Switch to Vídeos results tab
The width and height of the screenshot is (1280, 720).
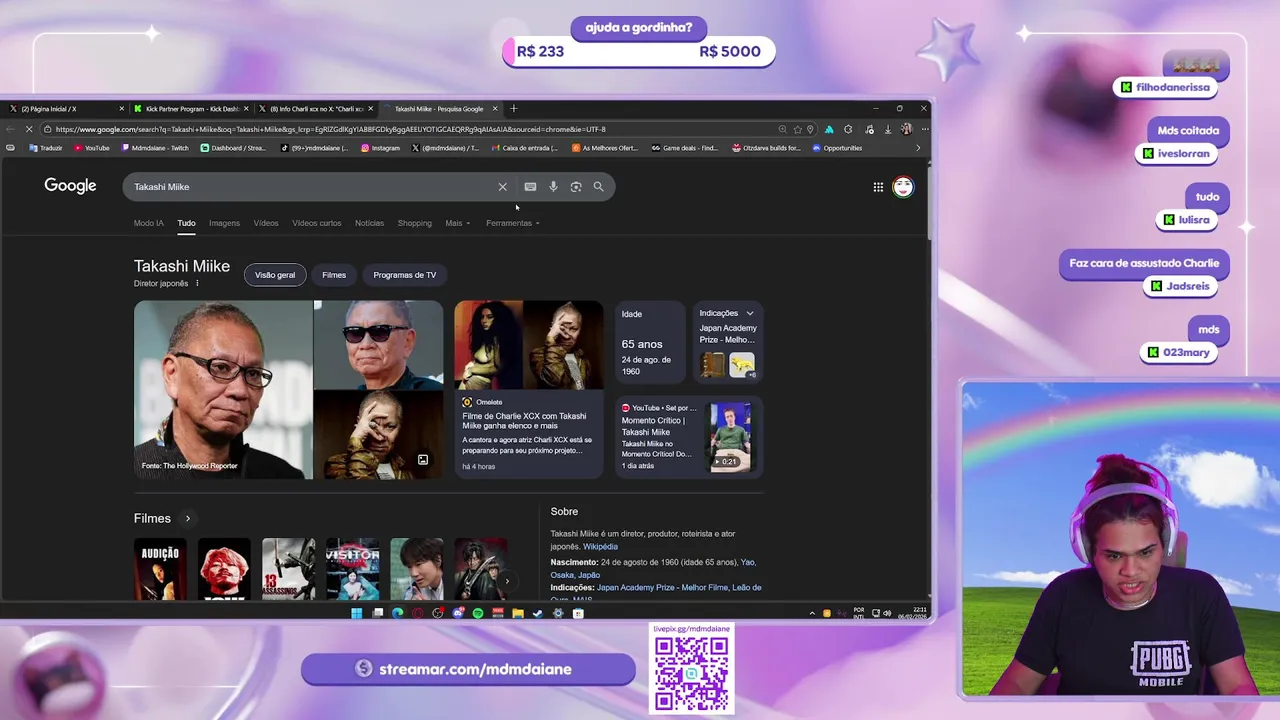point(266,223)
